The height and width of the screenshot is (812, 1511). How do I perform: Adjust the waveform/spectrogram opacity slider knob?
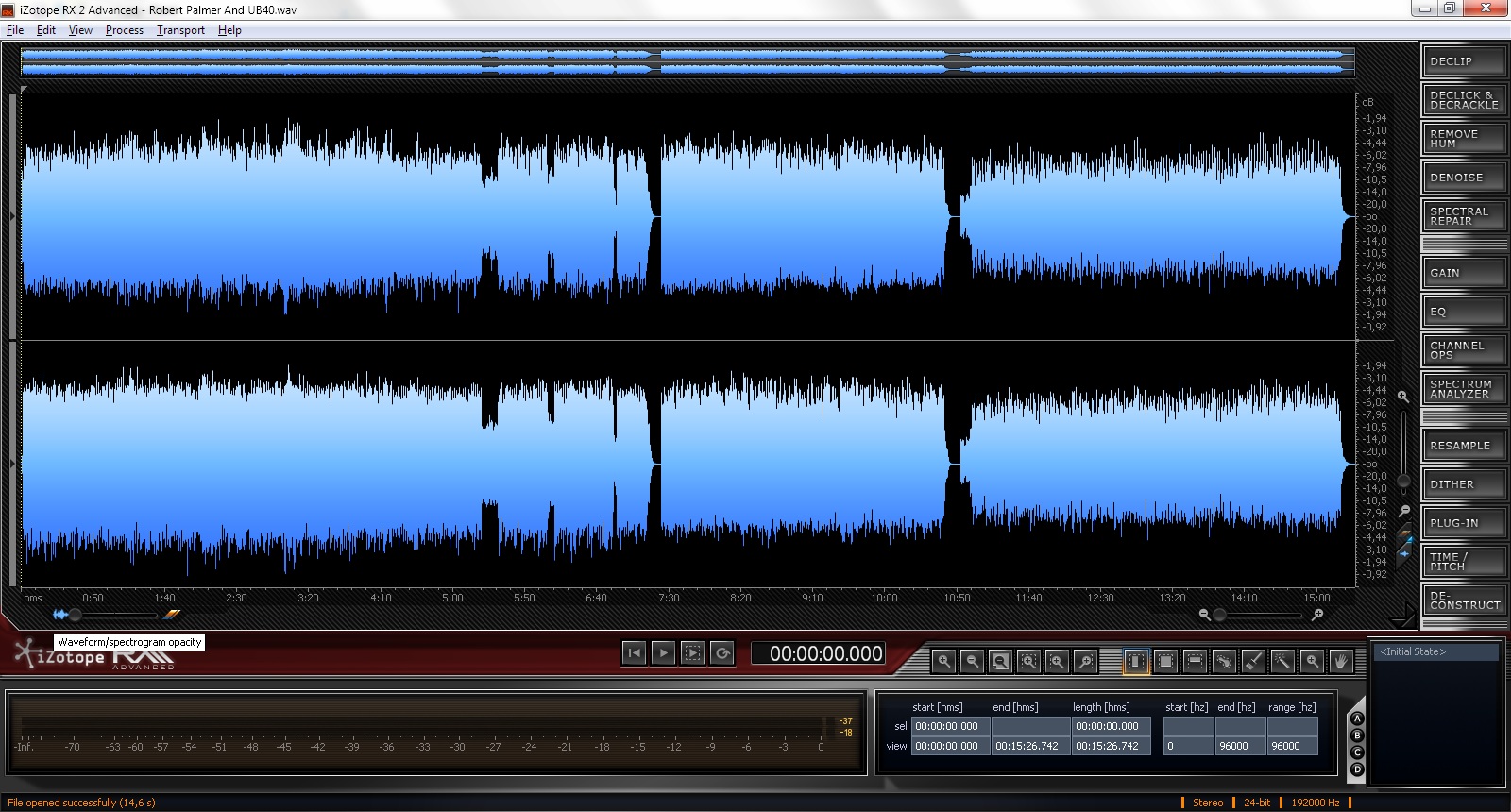pyautogui.click(x=75, y=615)
